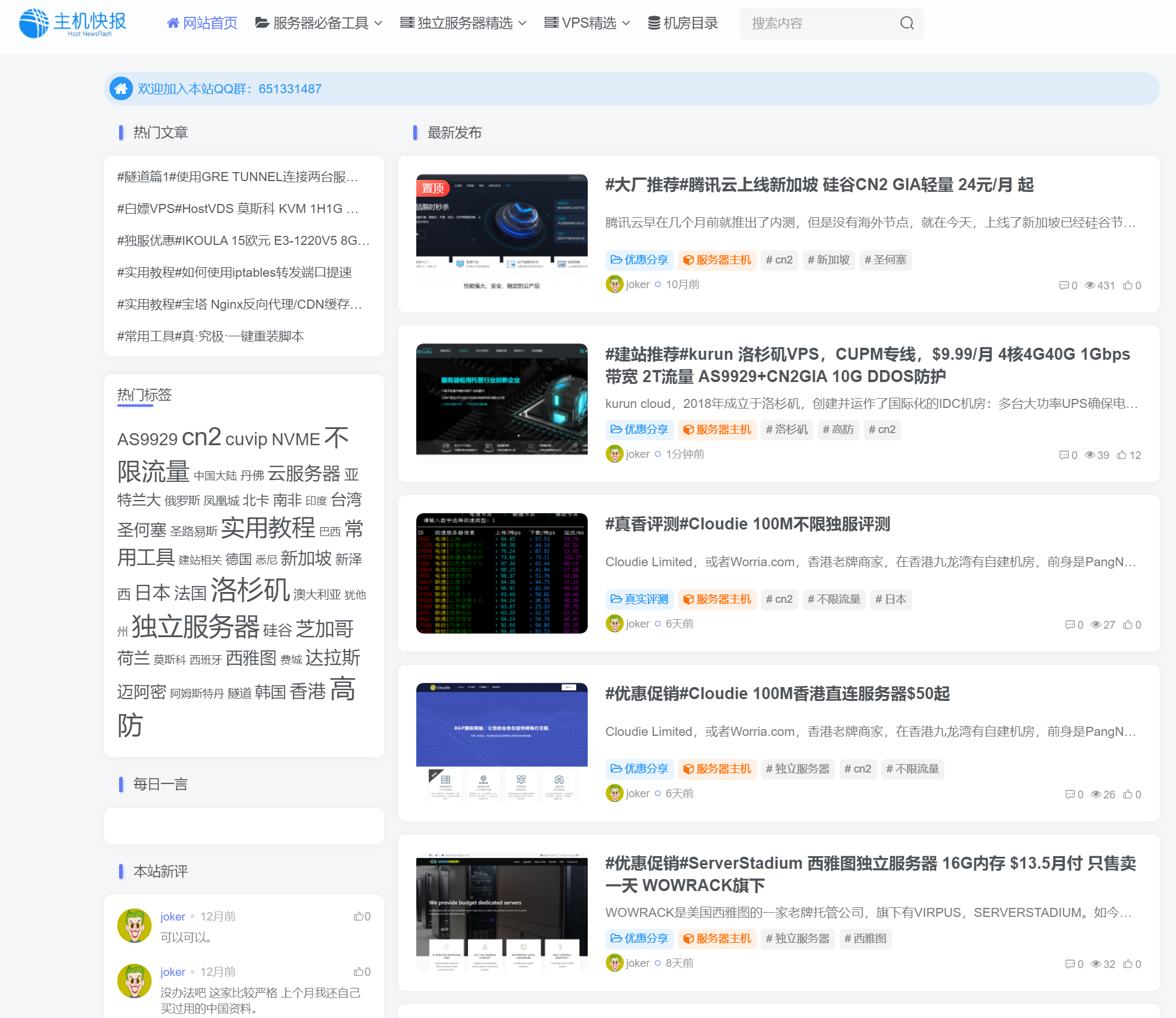1176x1018 pixels.
Task: Click the 搜索内容 search input field
Action: [x=818, y=23]
